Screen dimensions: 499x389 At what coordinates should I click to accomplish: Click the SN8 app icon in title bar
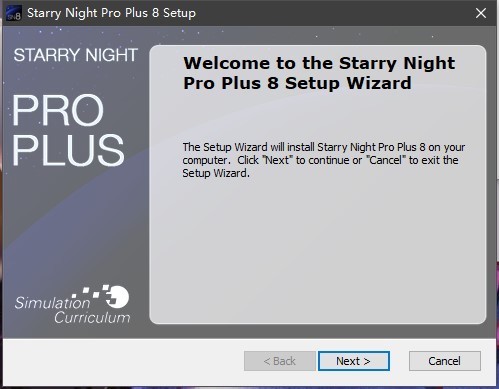click(13, 13)
